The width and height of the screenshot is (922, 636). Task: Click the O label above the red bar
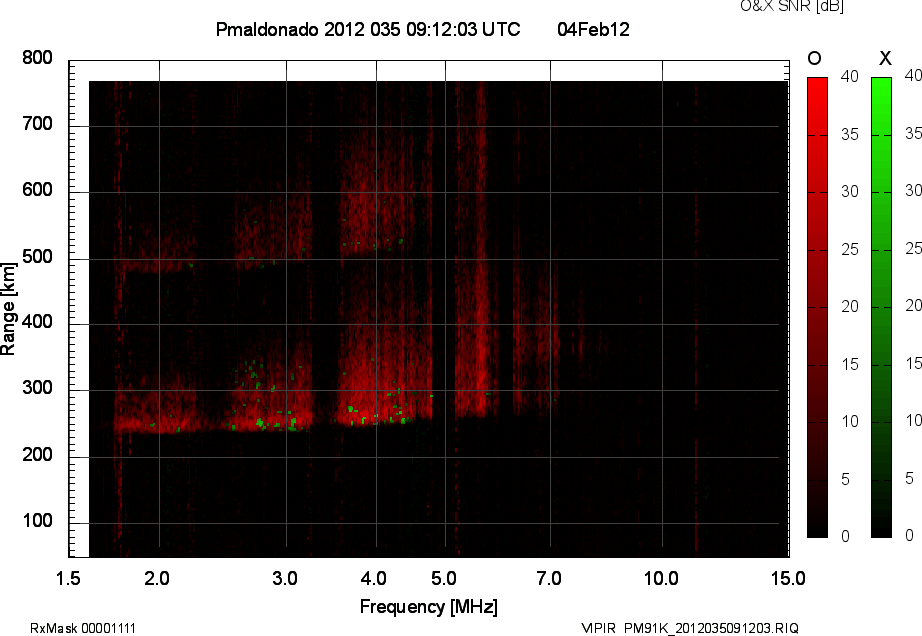pyautogui.click(x=815, y=59)
